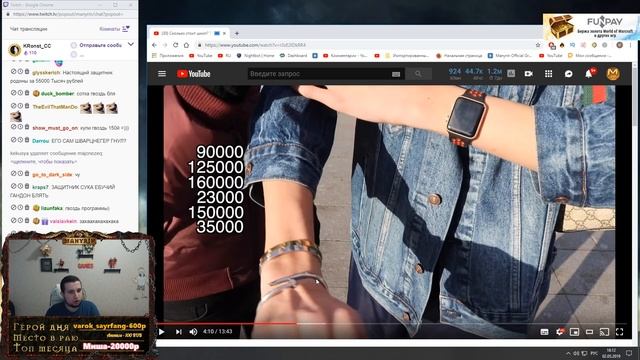Switch to theater mode
640x360 pixels.
pyautogui.click(x=589, y=332)
